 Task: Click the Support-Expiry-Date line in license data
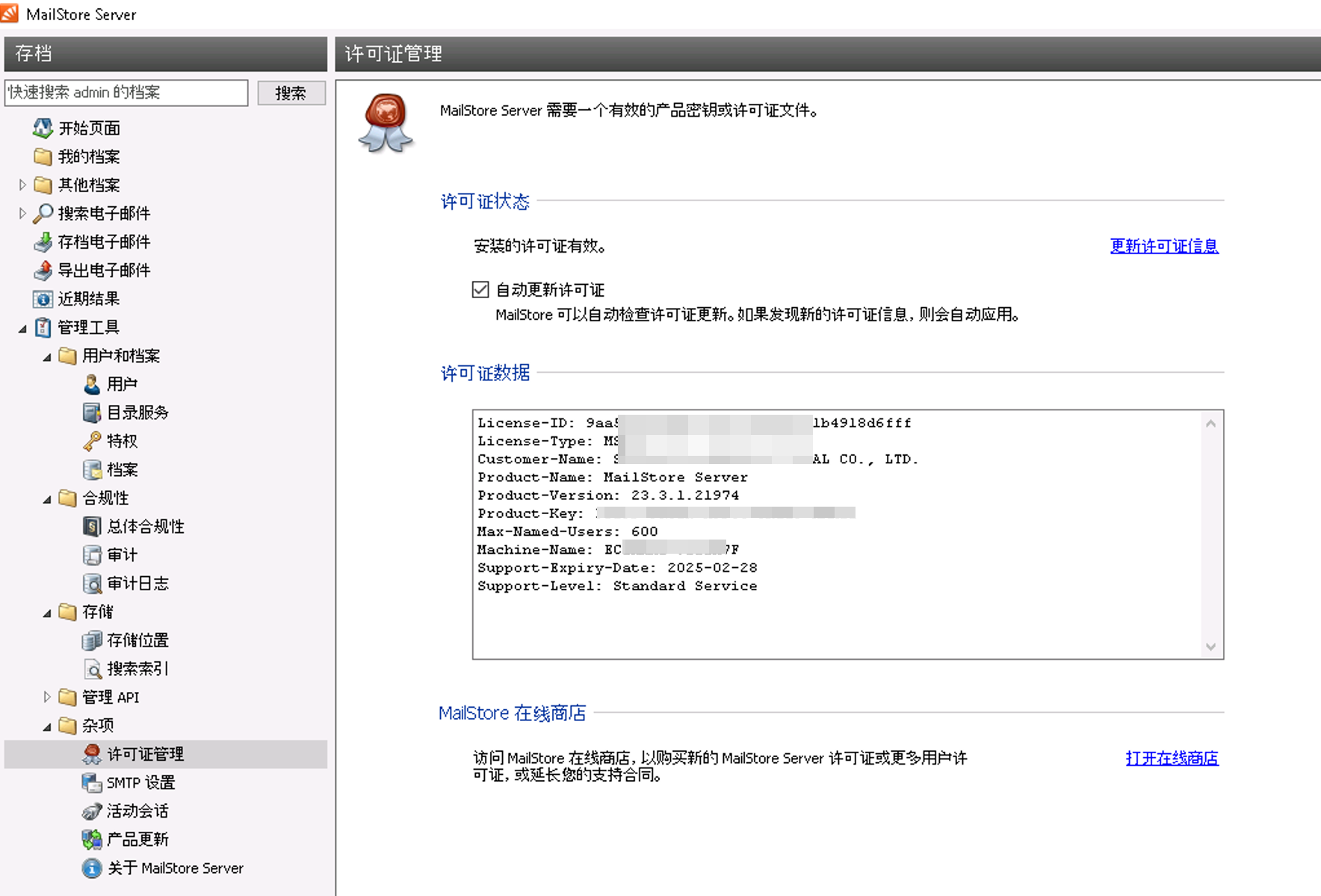[617, 568]
